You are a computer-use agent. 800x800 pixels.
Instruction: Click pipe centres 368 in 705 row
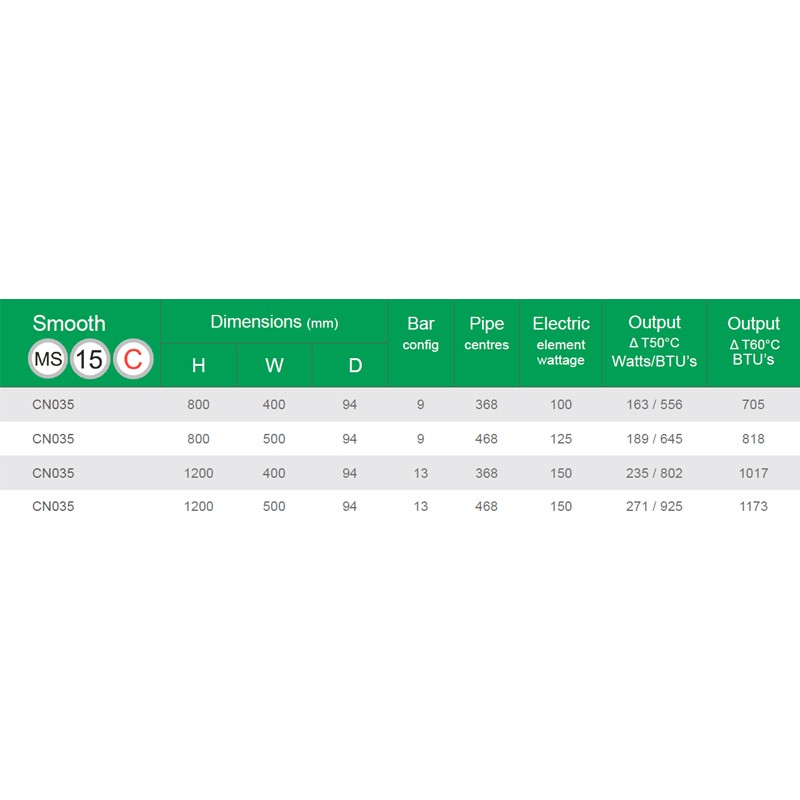point(486,405)
